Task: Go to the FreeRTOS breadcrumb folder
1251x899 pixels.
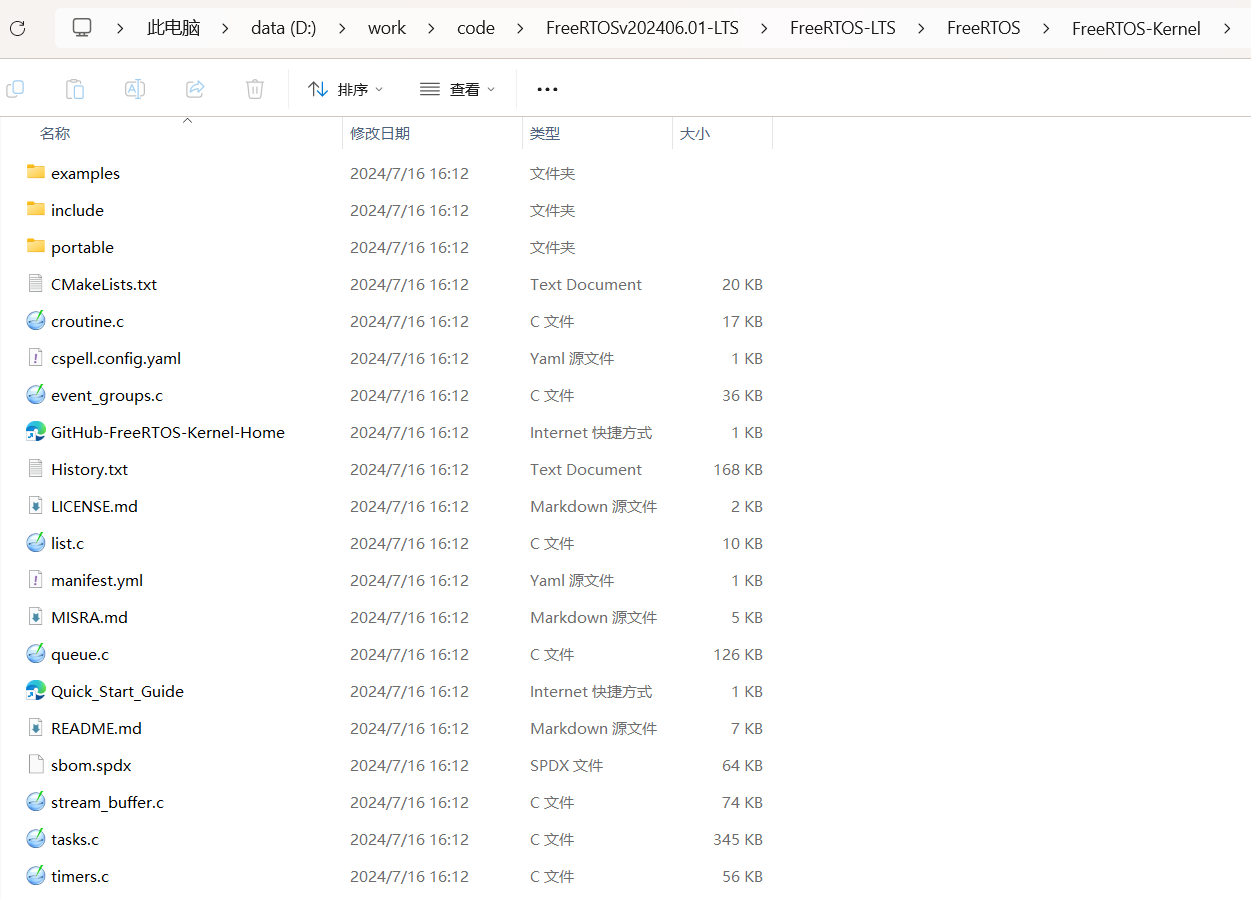Action: pos(984,28)
